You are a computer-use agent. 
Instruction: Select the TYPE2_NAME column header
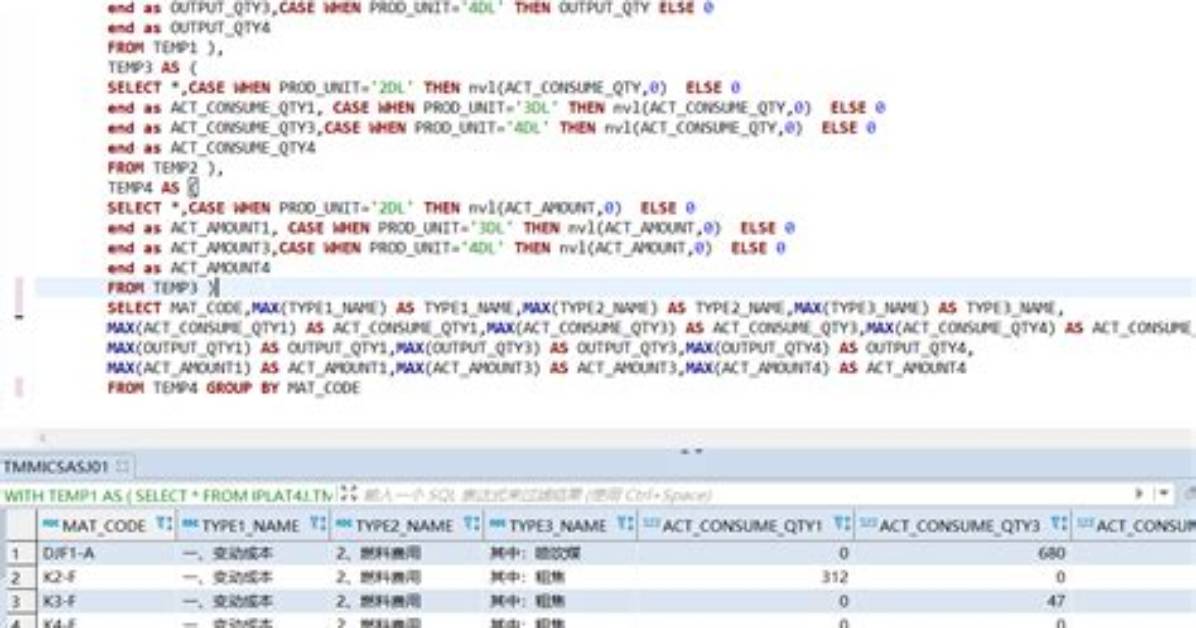pos(407,525)
